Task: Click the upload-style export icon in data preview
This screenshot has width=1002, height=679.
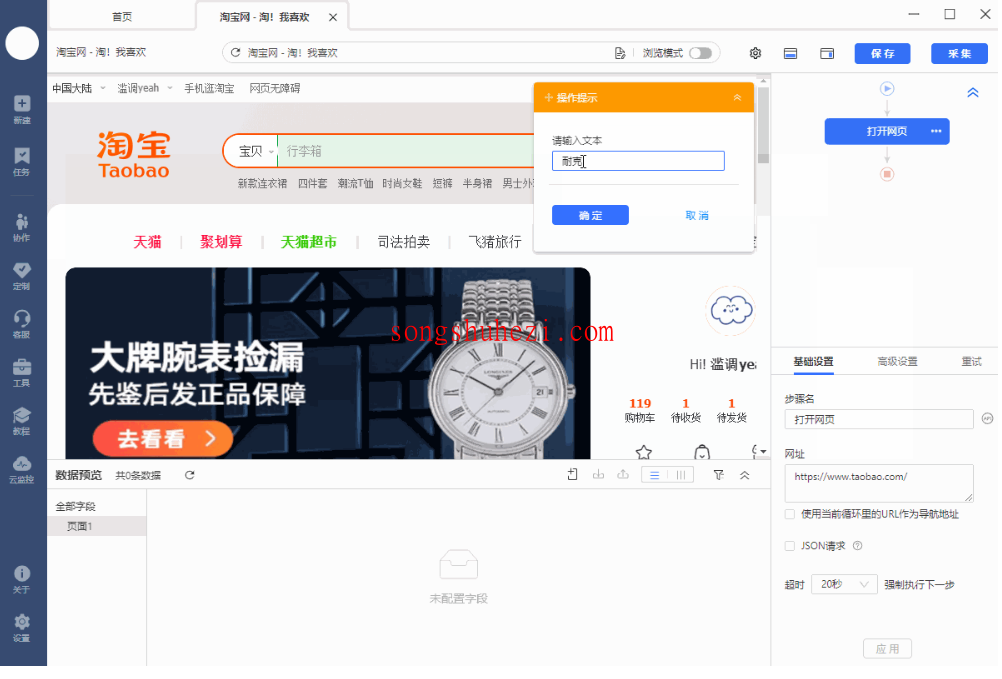Action: pyautogui.click(x=623, y=475)
